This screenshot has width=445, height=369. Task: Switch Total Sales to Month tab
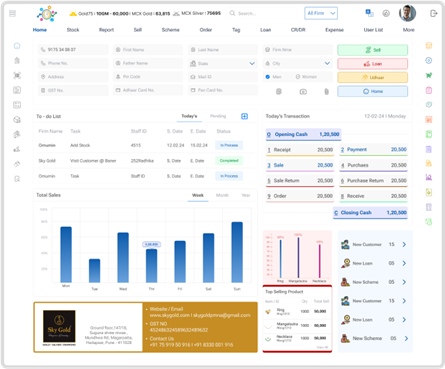(x=222, y=195)
